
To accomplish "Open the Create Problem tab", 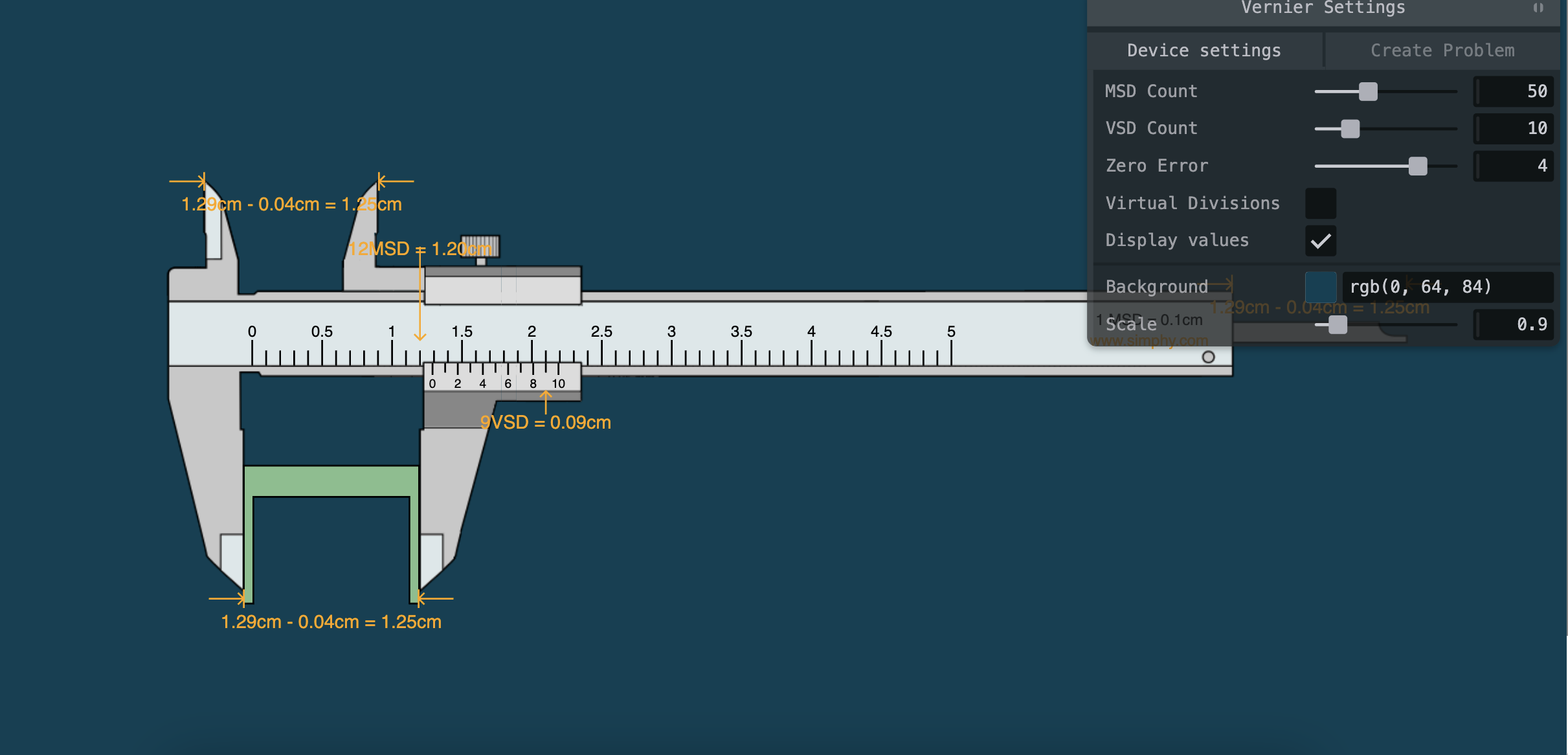I will pos(1442,51).
